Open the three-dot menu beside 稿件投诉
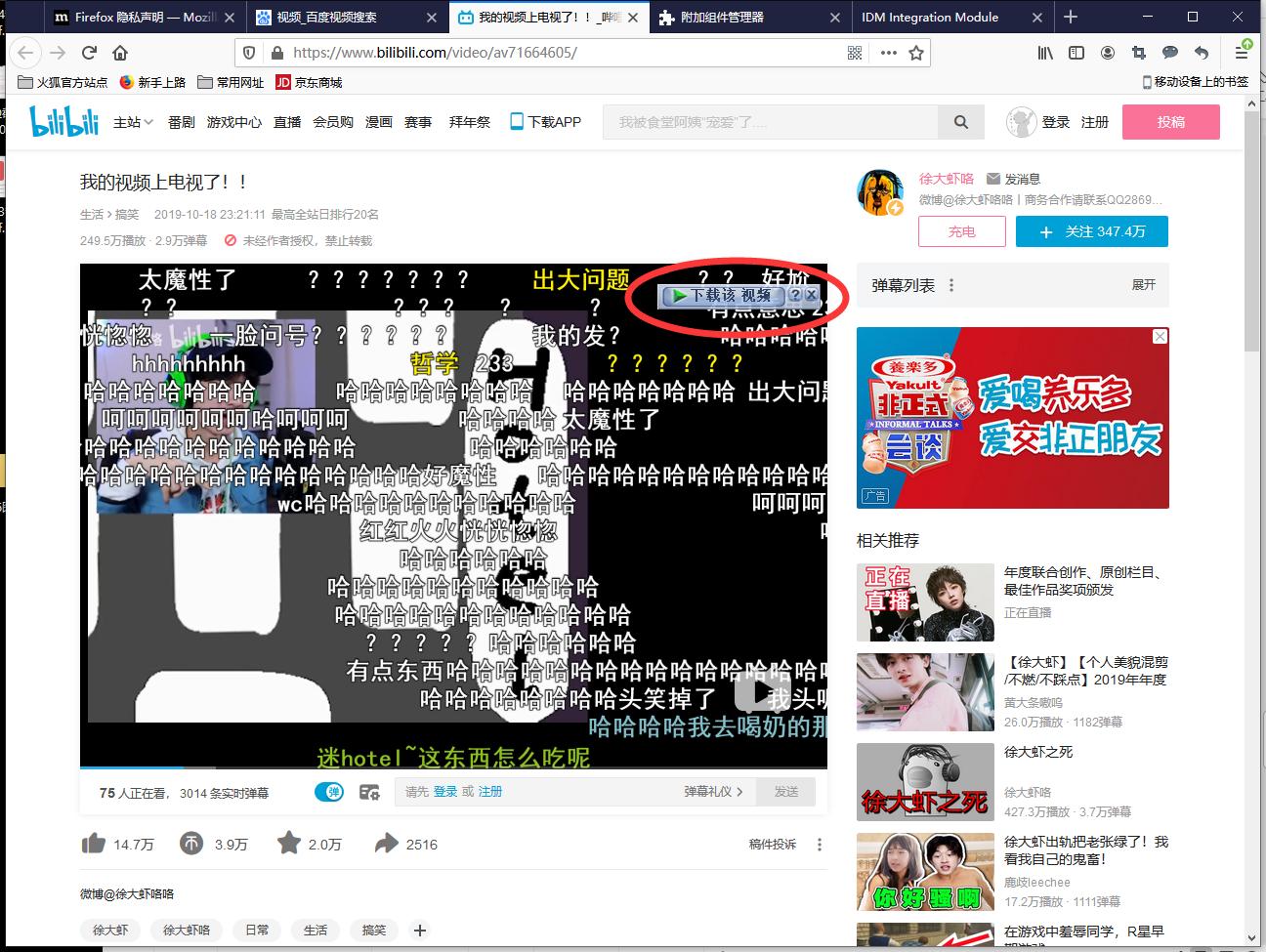The height and width of the screenshot is (952, 1266). [819, 843]
